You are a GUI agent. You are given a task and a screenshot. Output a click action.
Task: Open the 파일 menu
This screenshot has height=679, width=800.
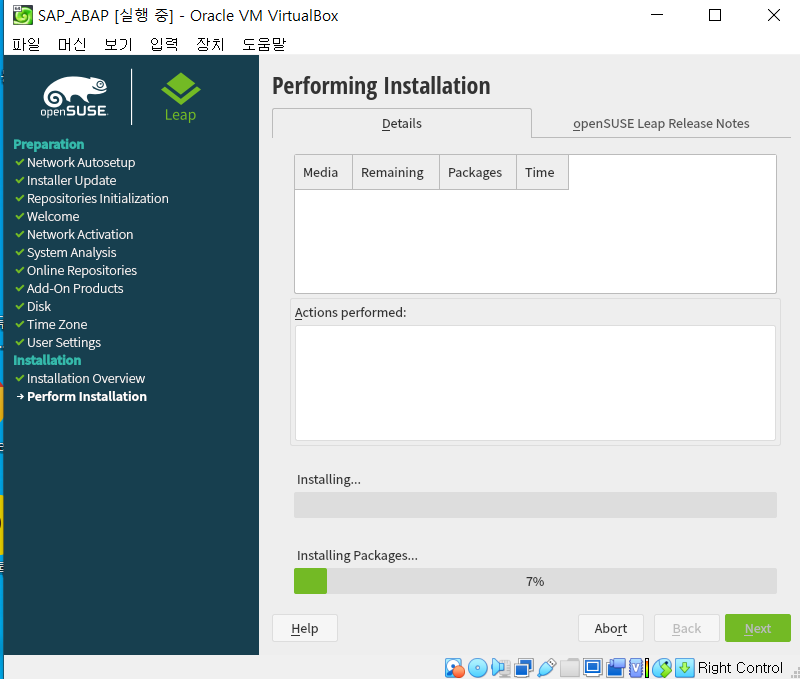pyautogui.click(x=26, y=44)
